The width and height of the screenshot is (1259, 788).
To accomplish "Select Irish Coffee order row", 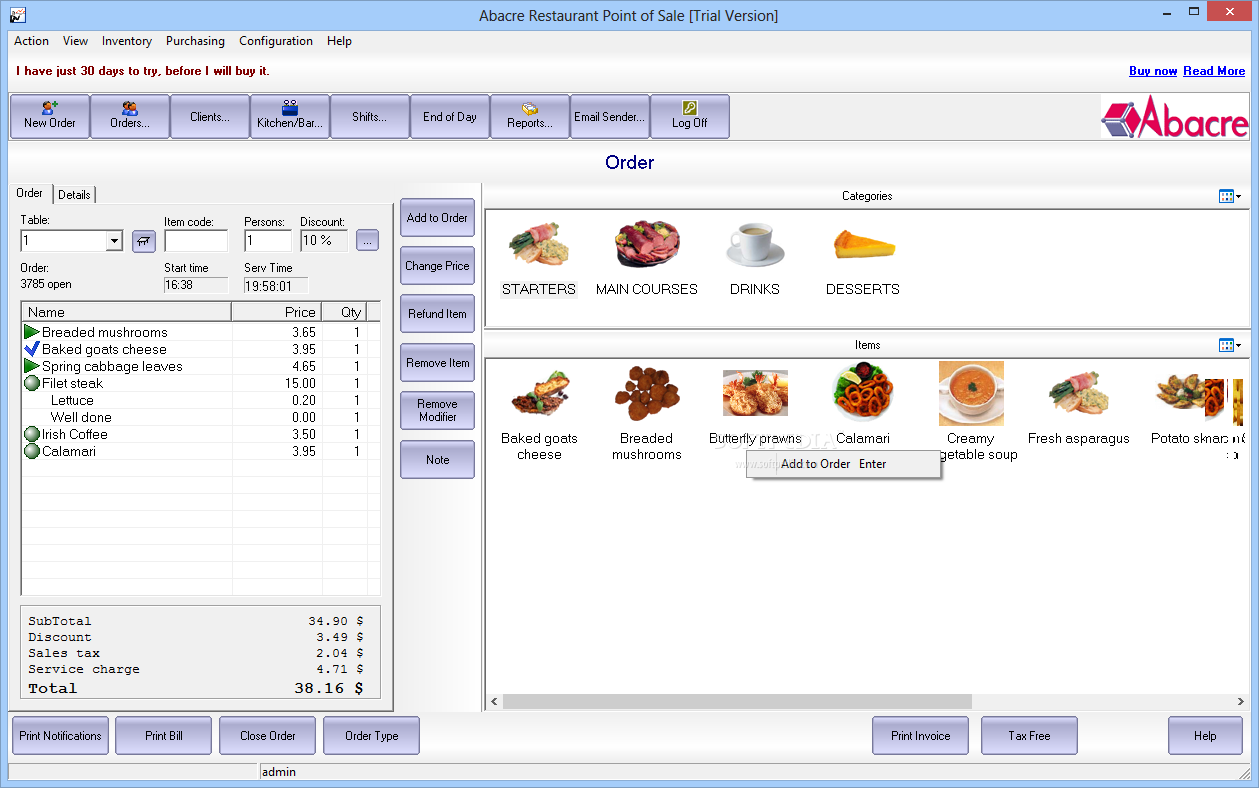I will (201, 434).
